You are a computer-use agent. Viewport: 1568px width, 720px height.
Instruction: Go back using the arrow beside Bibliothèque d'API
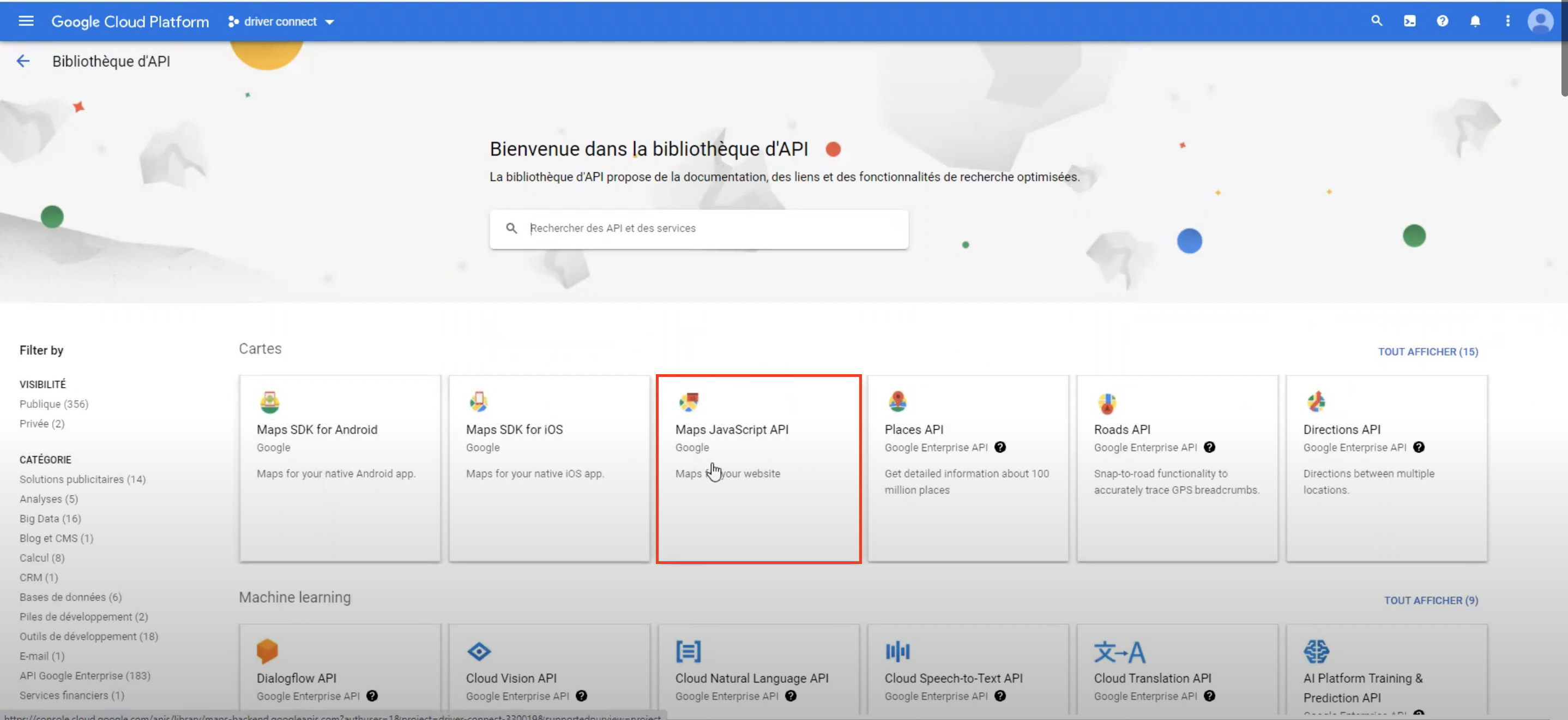(23, 61)
